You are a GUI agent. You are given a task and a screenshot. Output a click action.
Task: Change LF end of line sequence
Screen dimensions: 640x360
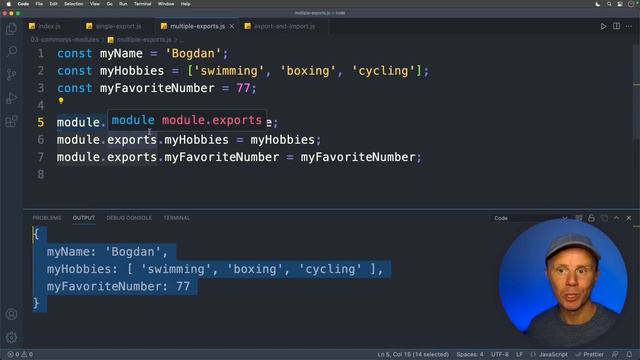click(x=519, y=354)
